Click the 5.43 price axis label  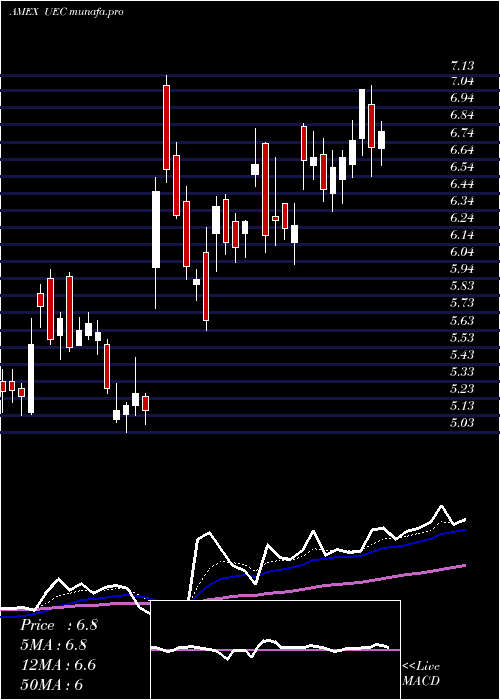click(x=462, y=354)
